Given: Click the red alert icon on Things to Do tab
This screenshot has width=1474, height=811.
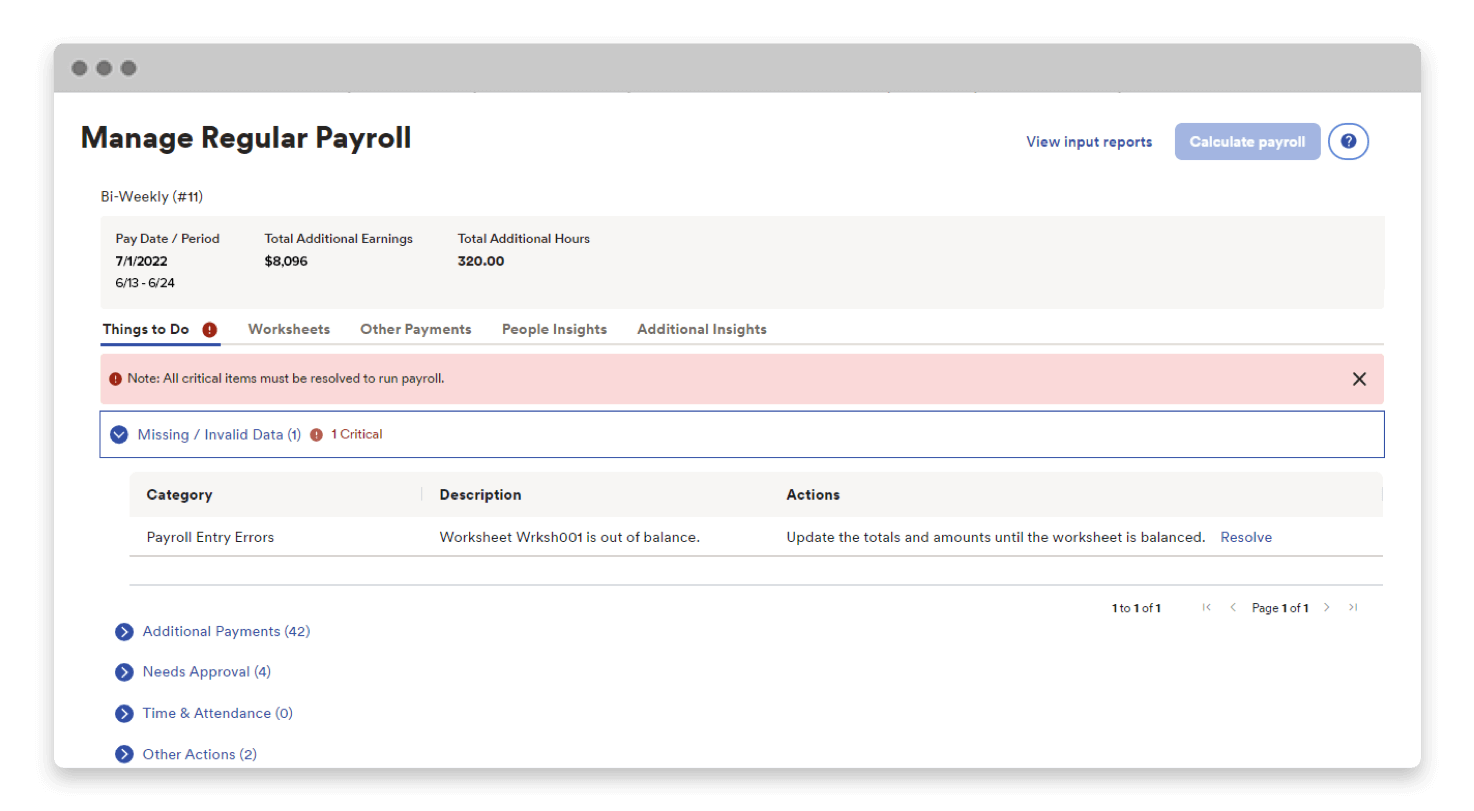Looking at the screenshot, I should (210, 330).
